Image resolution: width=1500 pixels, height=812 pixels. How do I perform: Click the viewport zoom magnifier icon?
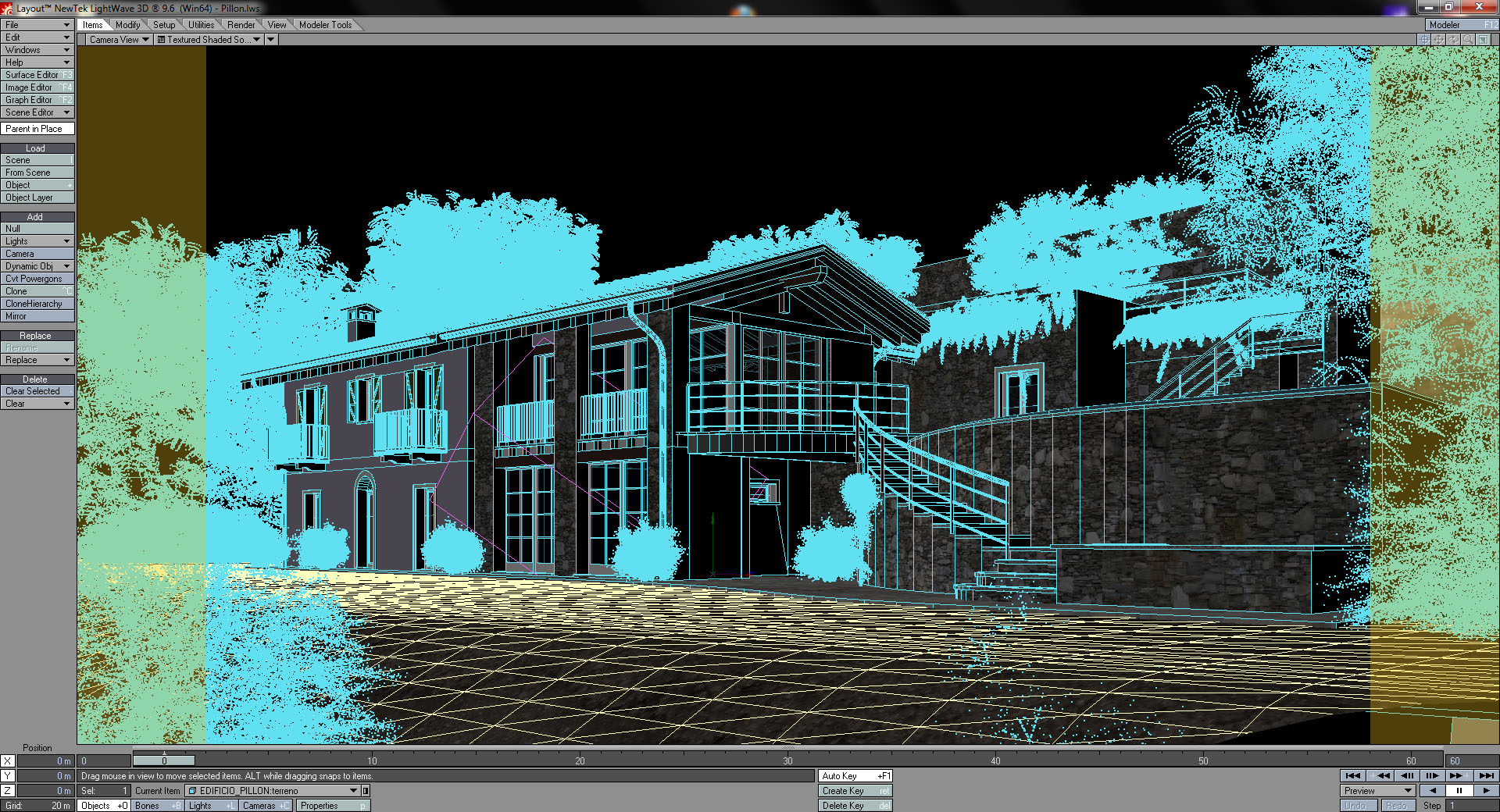(1468, 40)
